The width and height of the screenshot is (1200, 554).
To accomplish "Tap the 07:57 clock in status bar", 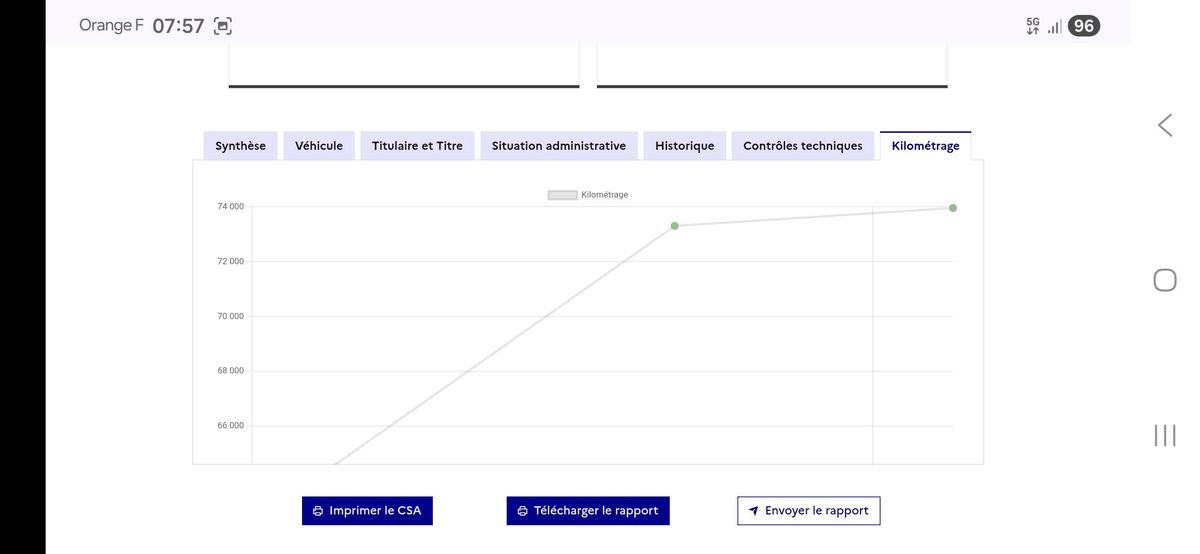I will click(178, 26).
